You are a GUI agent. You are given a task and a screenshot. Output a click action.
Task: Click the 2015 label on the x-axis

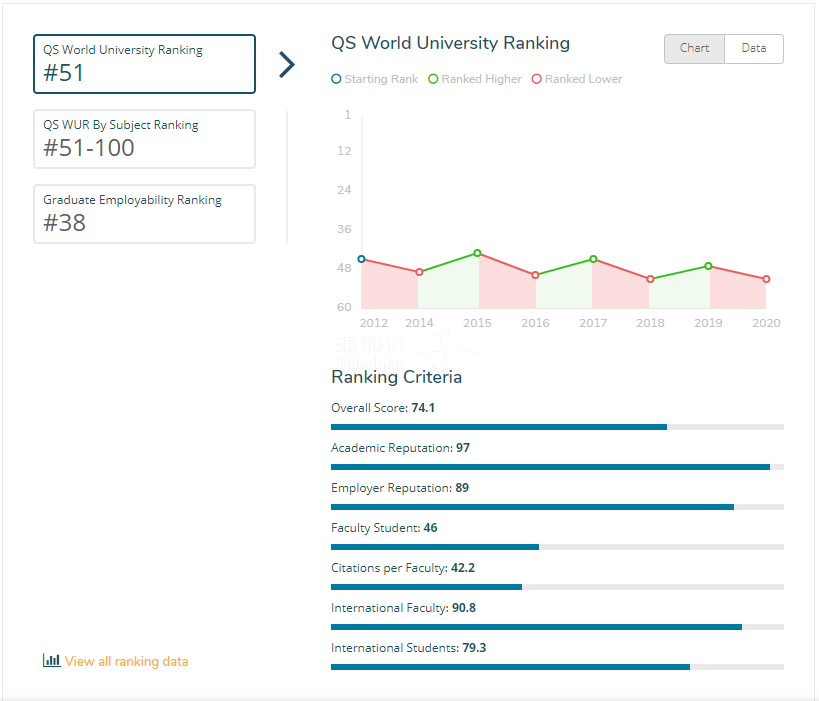(477, 323)
